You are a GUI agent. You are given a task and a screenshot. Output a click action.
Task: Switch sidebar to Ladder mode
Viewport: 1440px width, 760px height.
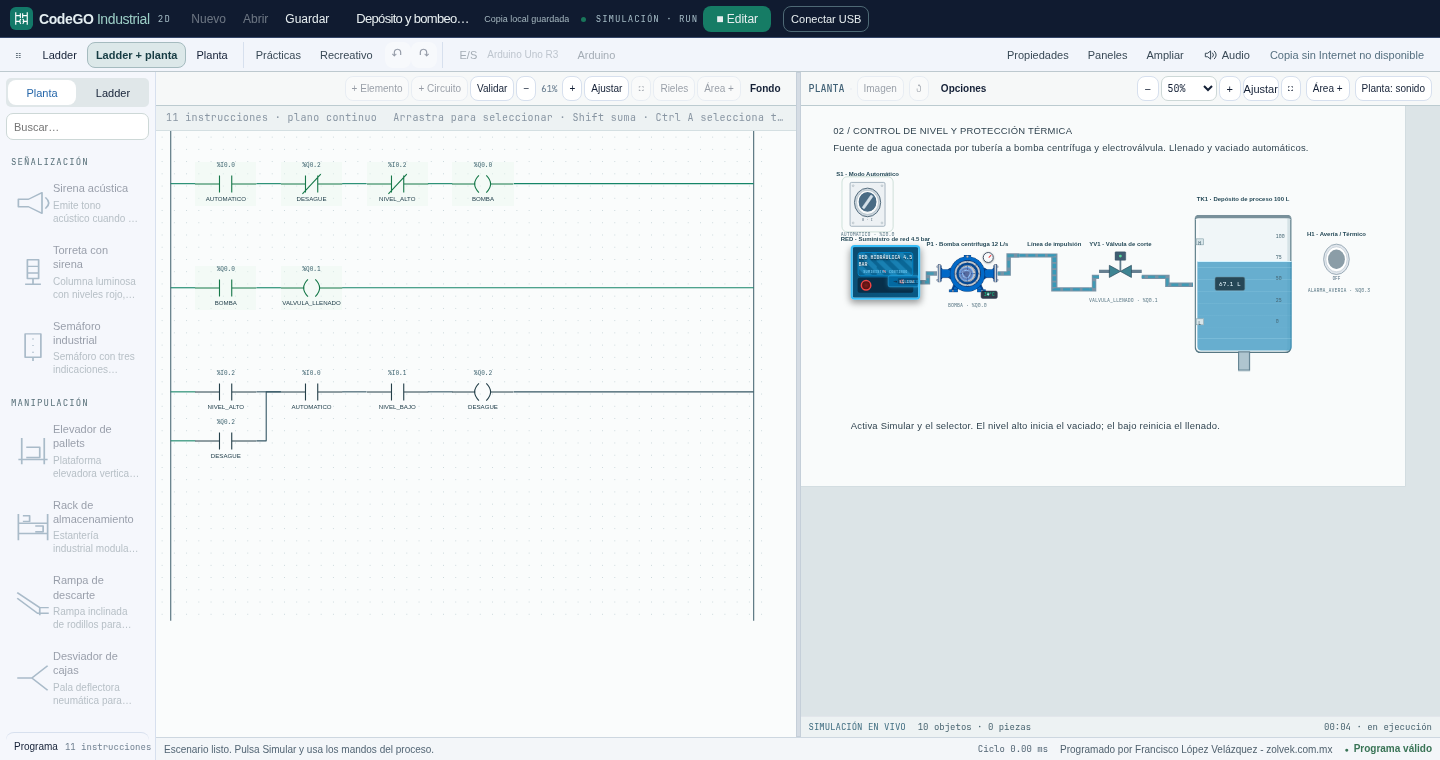(113, 93)
